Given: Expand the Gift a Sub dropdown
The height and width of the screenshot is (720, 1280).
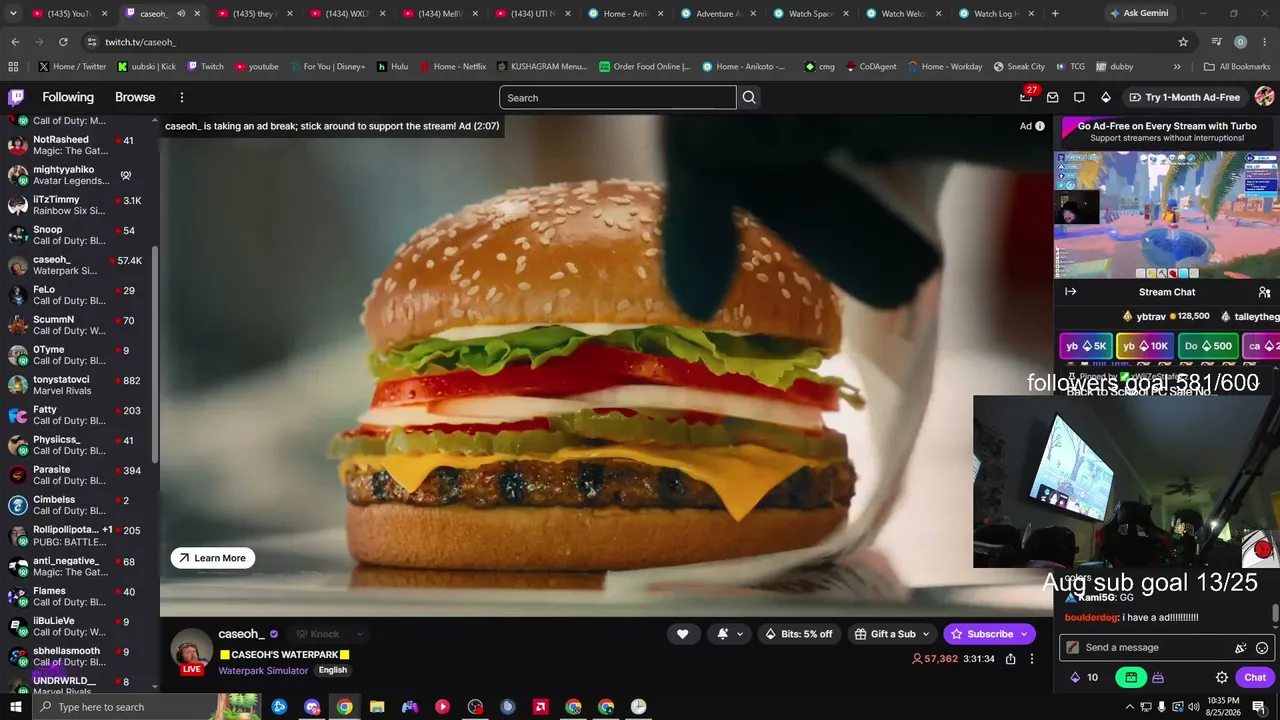Looking at the screenshot, I should (926, 634).
